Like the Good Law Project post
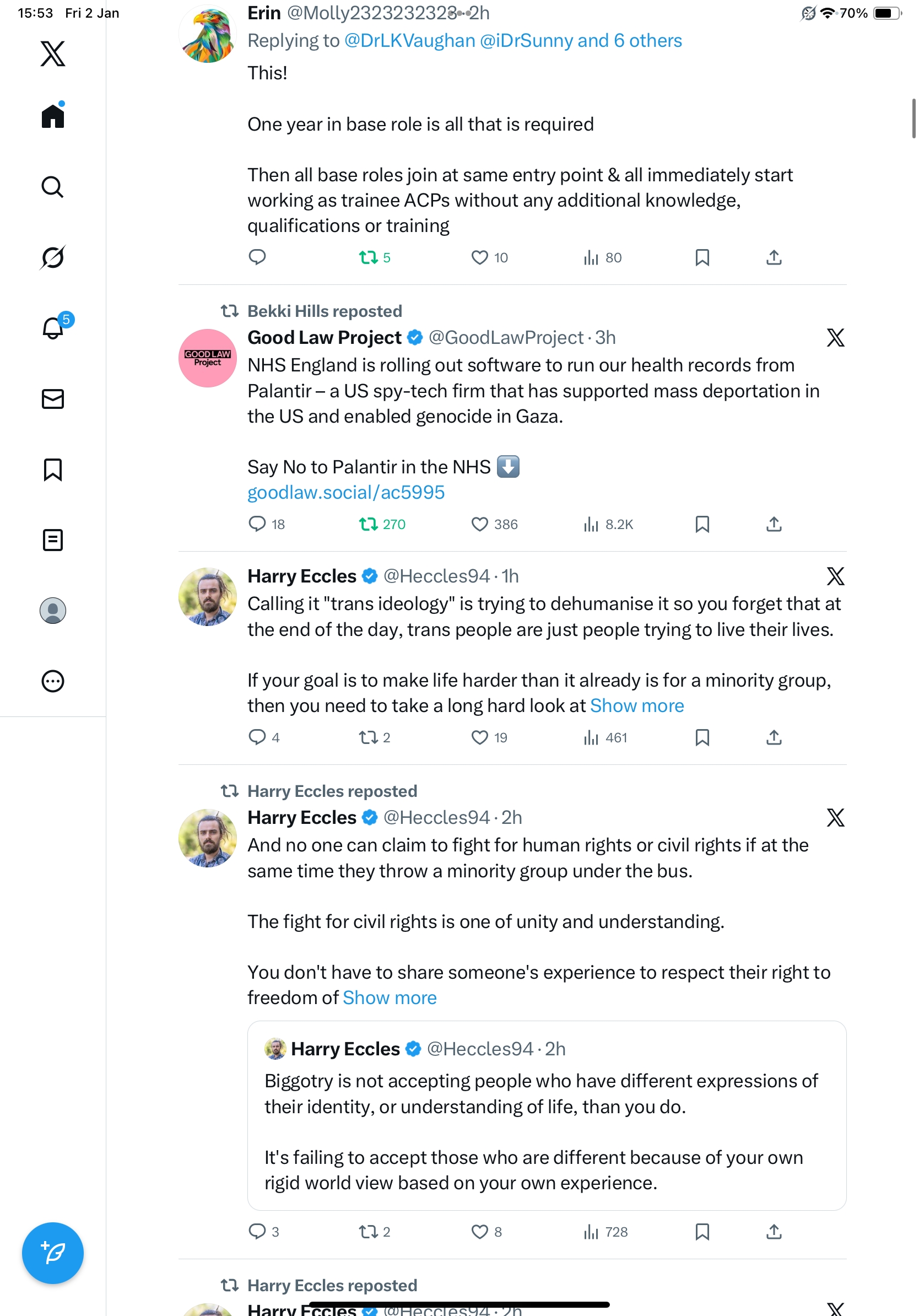 coord(479,524)
